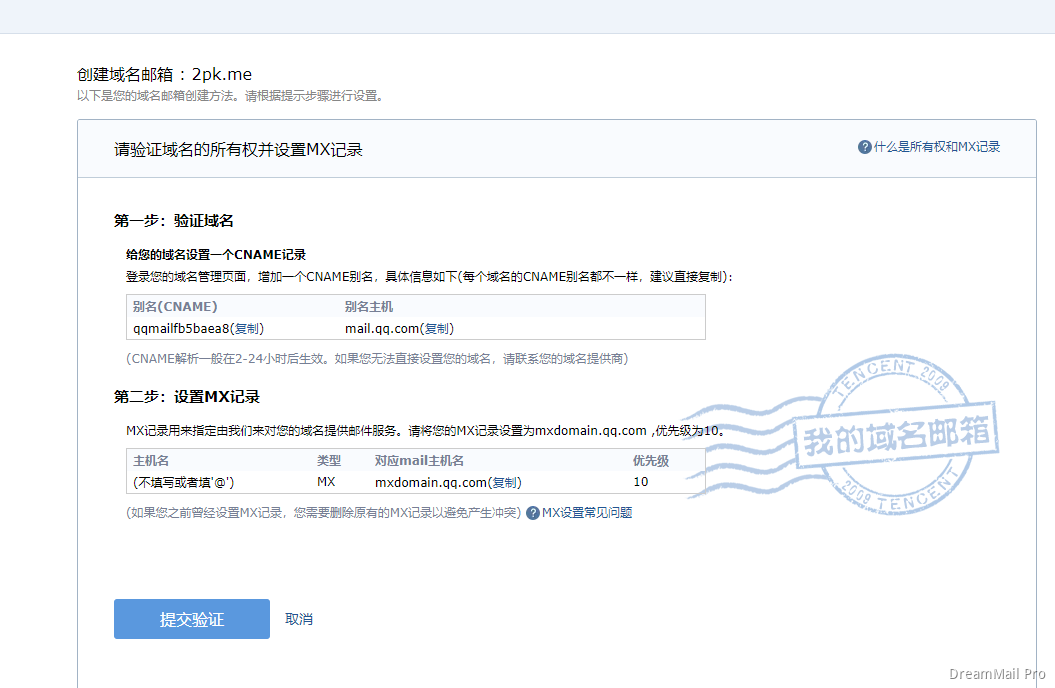Click the 第一步：验证域名 heading
Screen dimensions: 1055x688
pos(174,221)
